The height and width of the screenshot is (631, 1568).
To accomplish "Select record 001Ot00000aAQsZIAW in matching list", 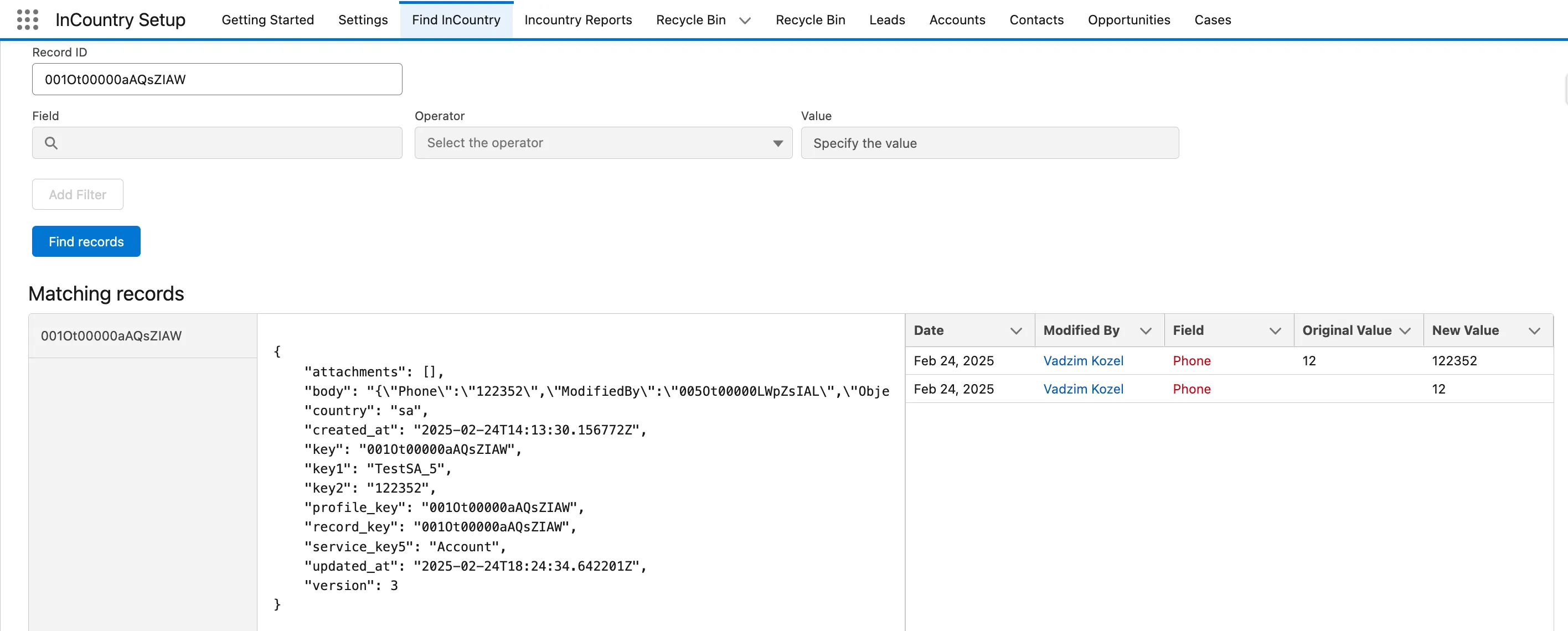I will [111, 336].
